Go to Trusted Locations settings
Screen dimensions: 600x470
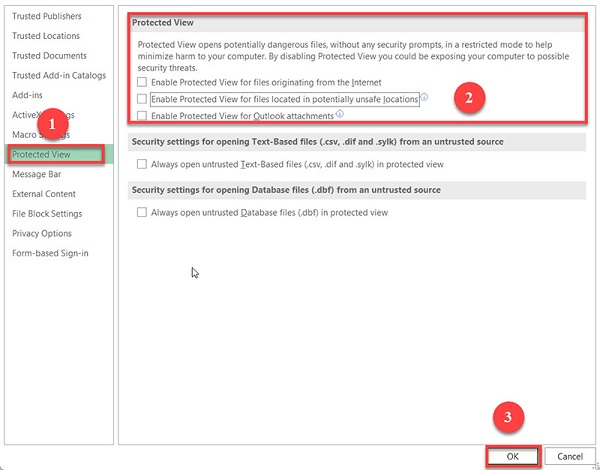tap(47, 36)
